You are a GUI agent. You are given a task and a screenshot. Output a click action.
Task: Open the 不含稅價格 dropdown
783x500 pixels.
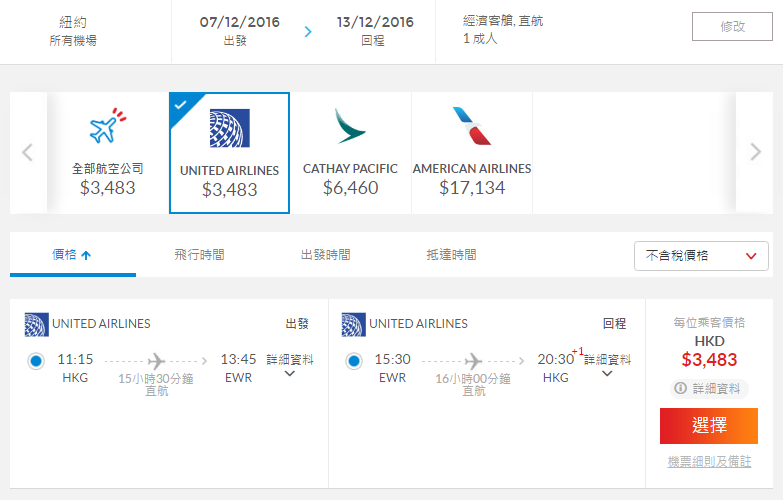point(701,256)
